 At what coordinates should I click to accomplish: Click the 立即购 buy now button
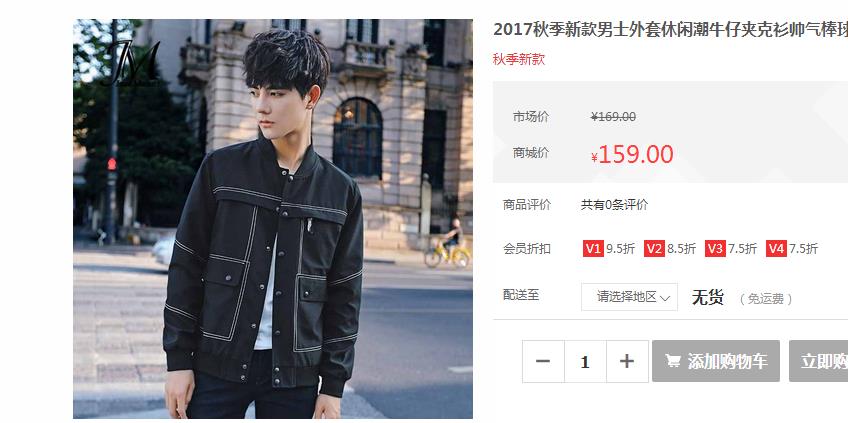point(818,361)
